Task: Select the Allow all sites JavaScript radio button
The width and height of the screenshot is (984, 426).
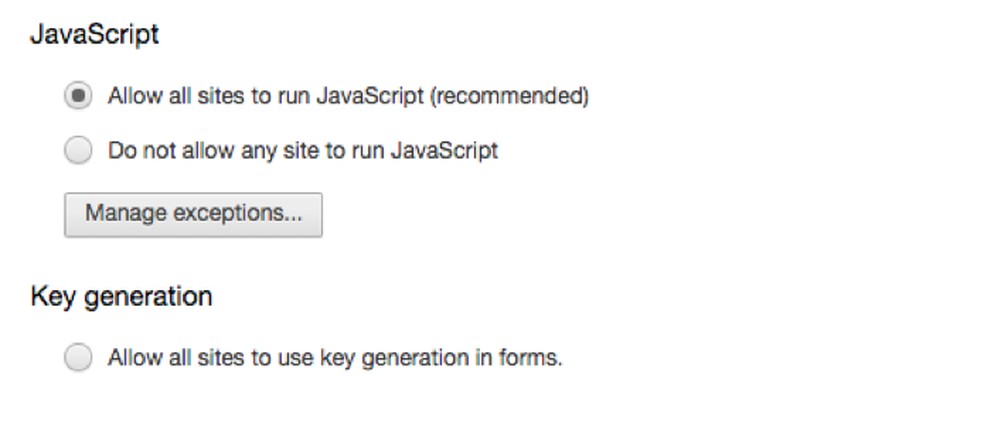Action: (77, 96)
